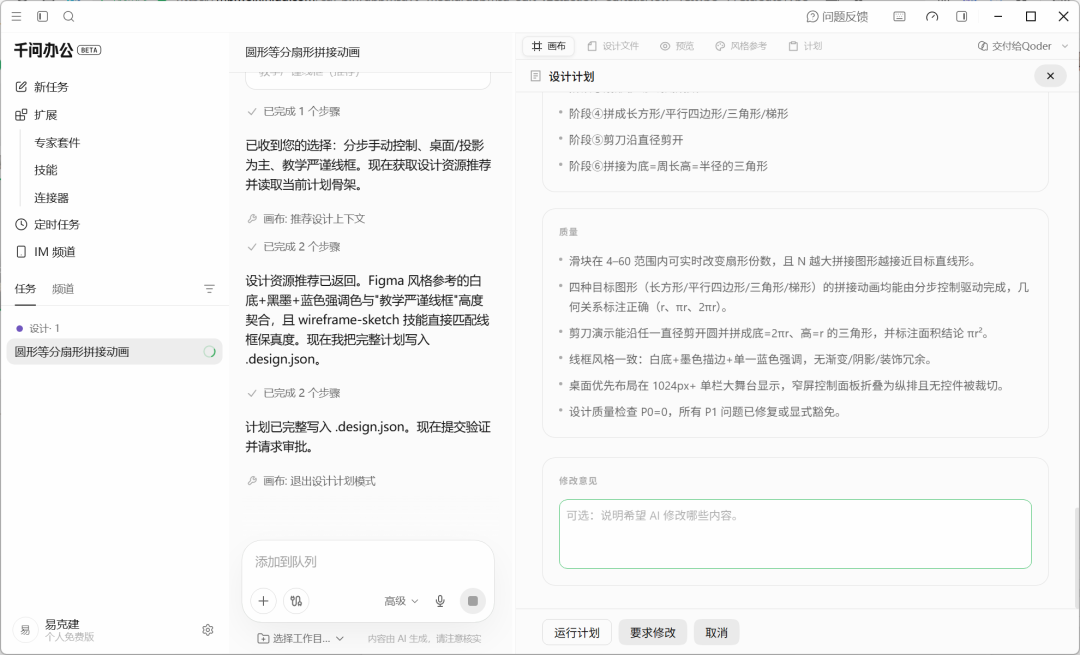Select 连接器 in the sidebar
This screenshot has height=655, width=1080.
52,198
